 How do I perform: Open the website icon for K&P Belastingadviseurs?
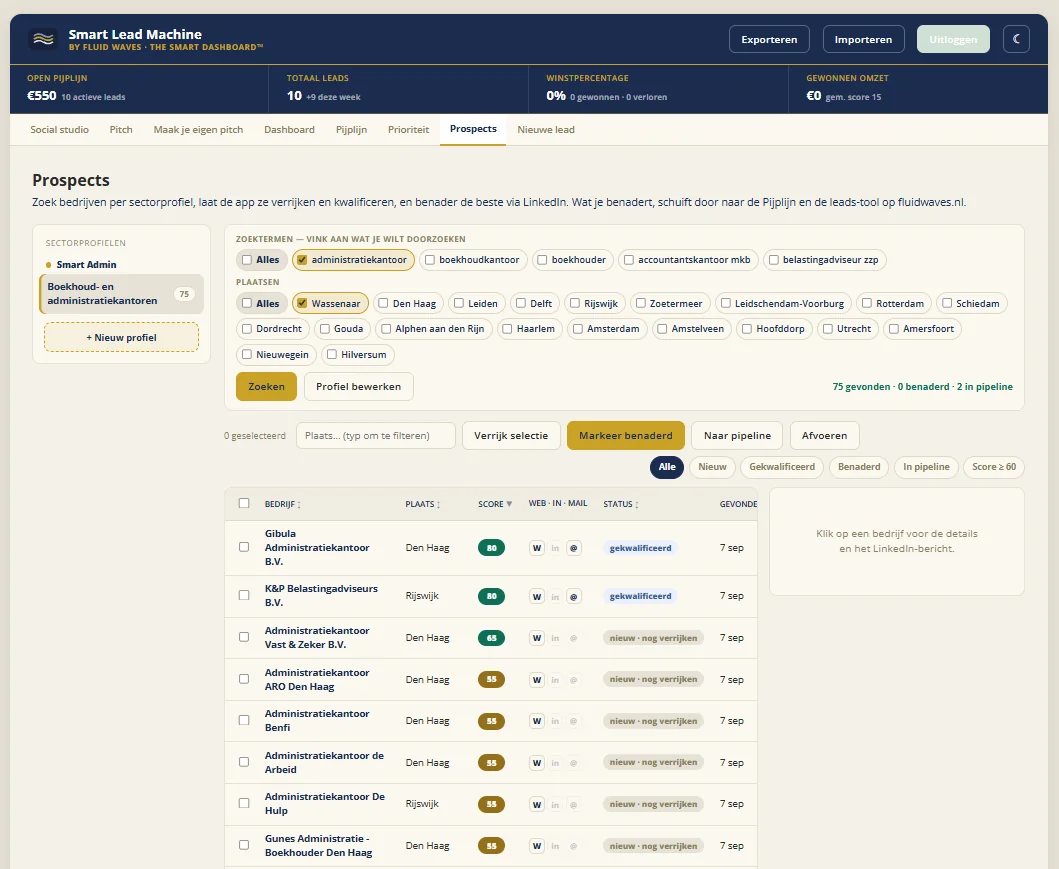(x=537, y=596)
